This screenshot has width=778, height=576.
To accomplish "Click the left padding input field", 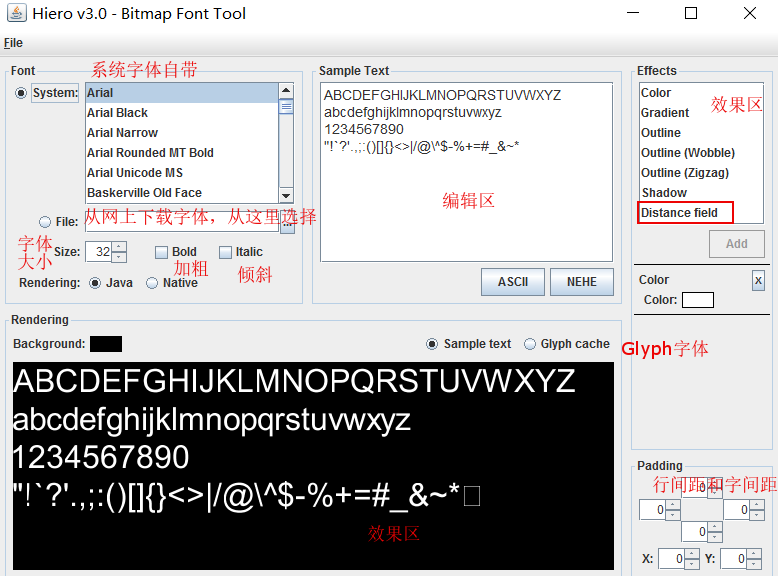I will point(652,510).
